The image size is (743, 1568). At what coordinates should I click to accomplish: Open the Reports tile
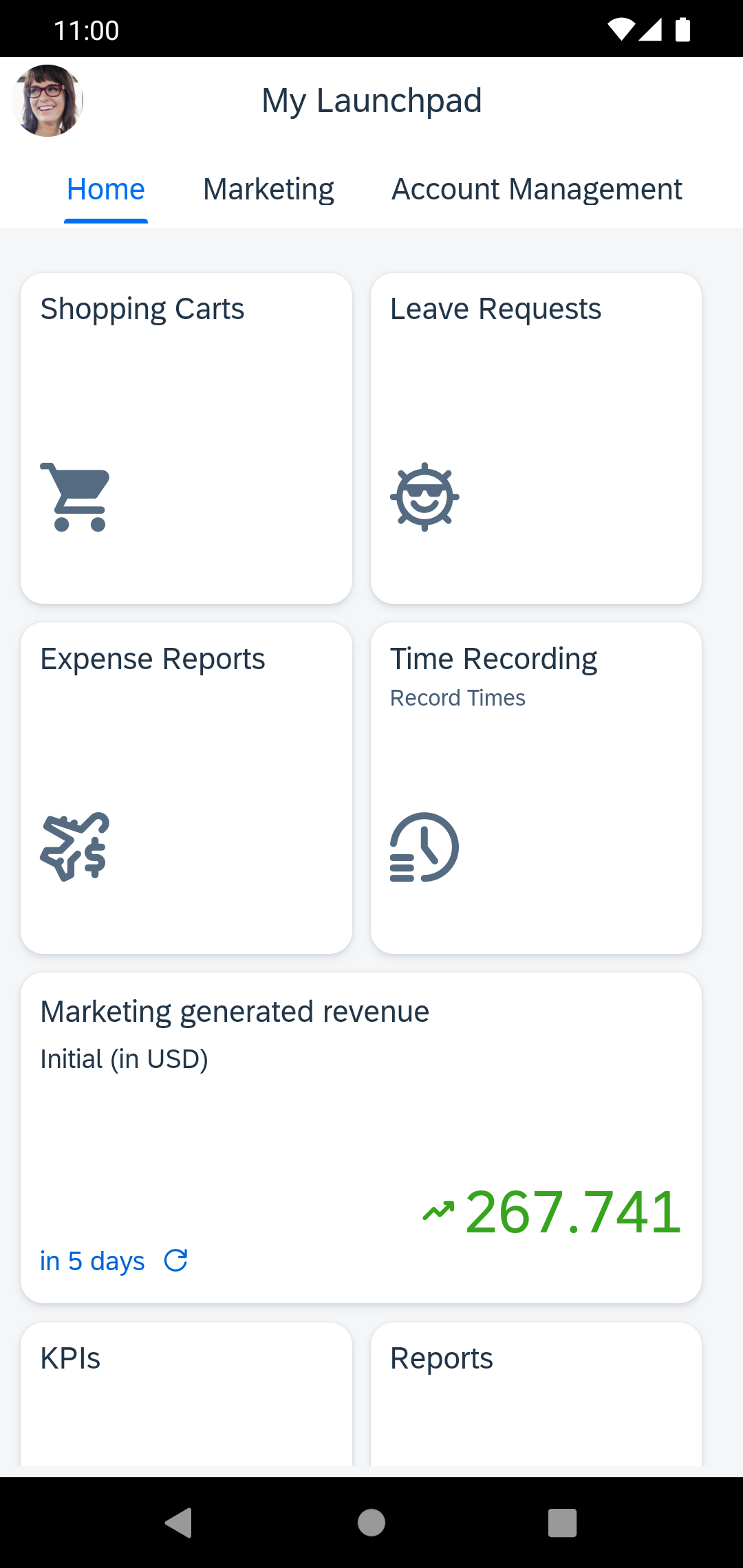(536, 1394)
